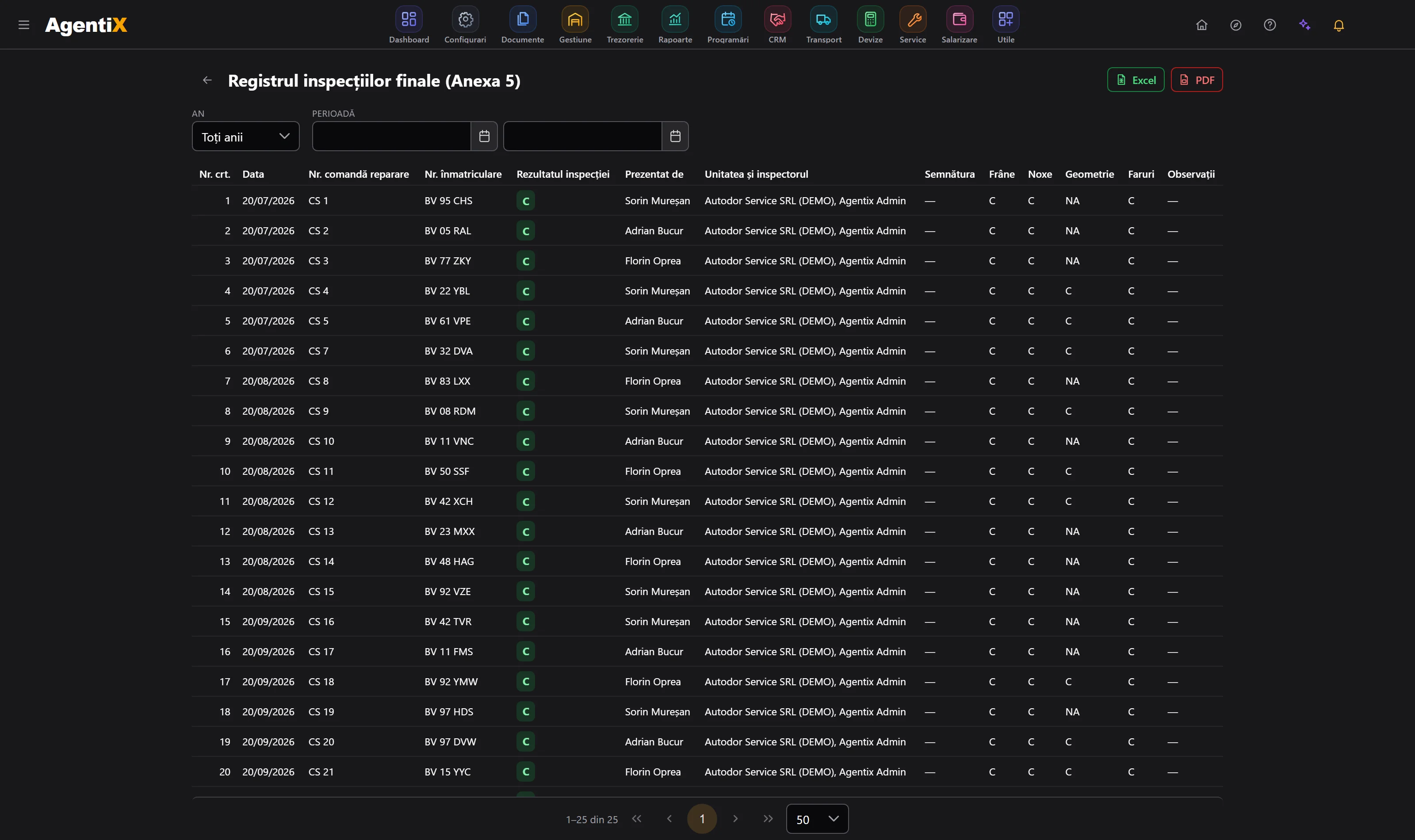Open the help question mark icon

(x=1270, y=25)
